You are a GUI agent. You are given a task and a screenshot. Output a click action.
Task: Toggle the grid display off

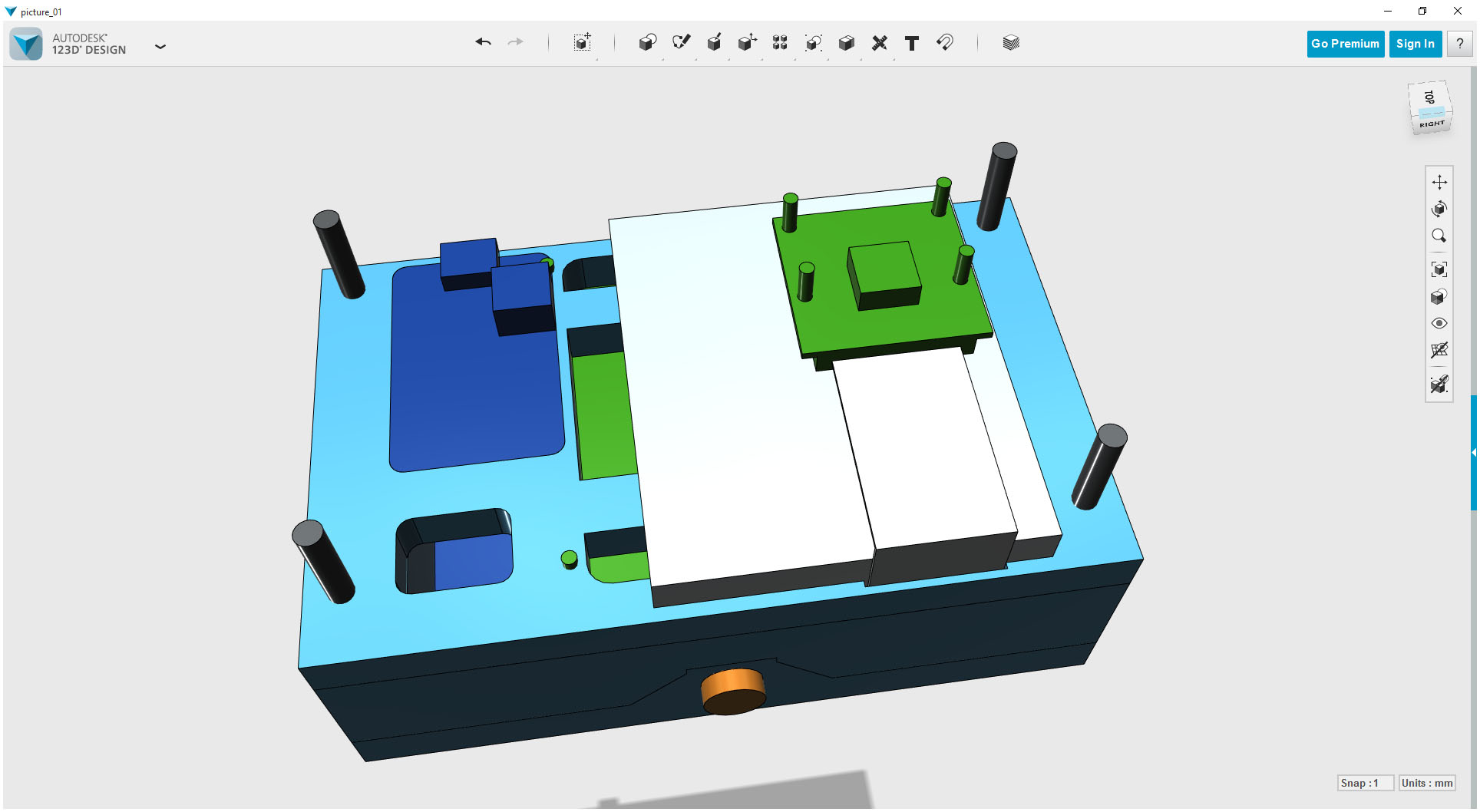pos(1439,351)
